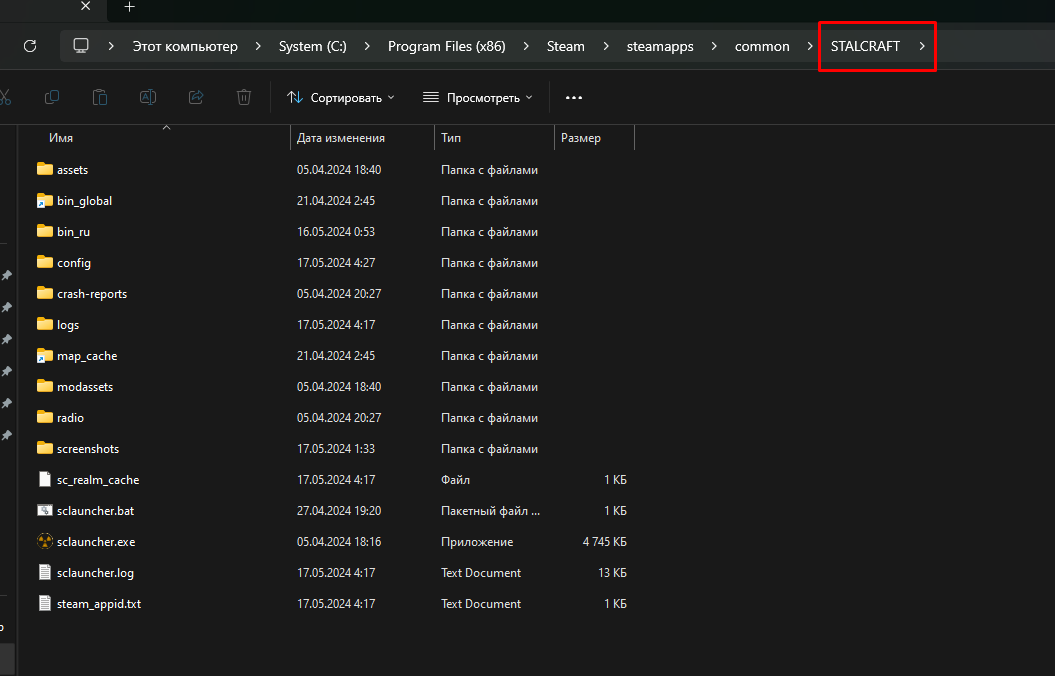This screenshot has width=1055, height=676.
Task: Select the map_cache shortcut folder icon
Action: 44,355
